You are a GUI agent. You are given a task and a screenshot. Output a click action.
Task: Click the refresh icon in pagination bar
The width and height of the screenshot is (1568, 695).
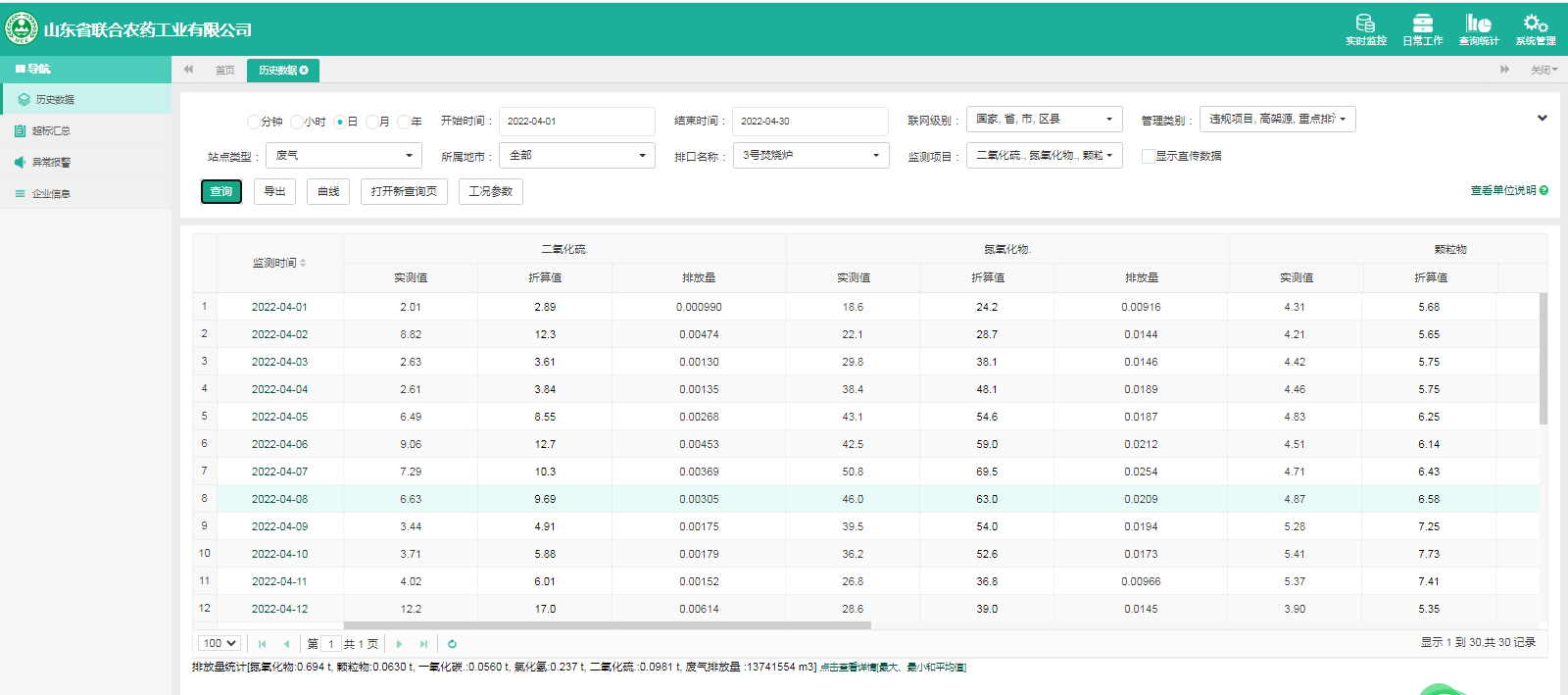pyautogui.click(x=452, y=644)
